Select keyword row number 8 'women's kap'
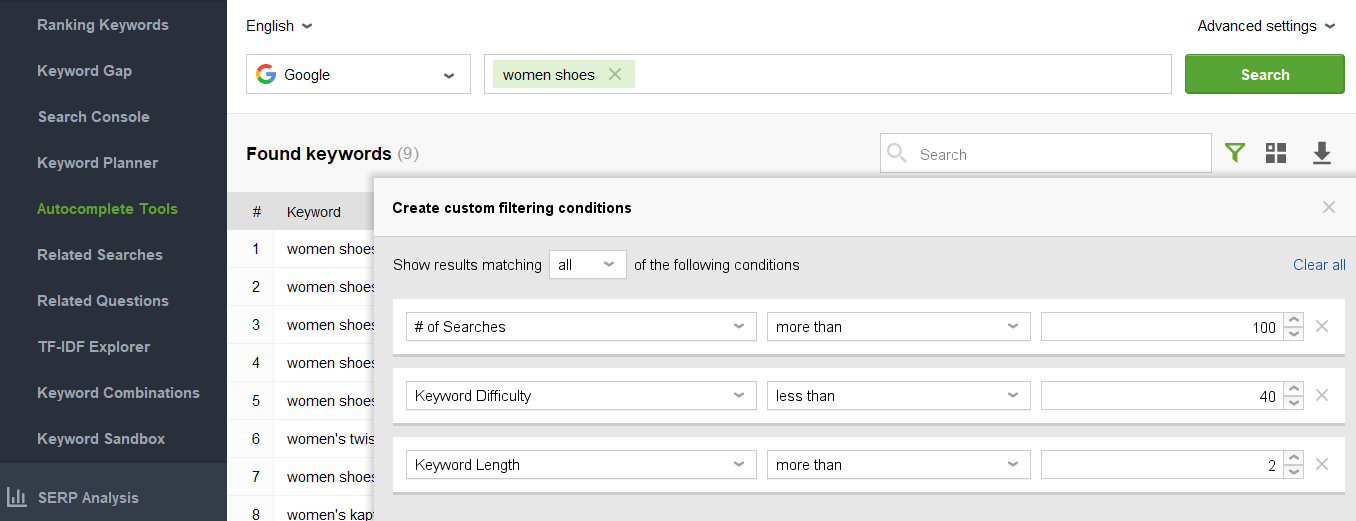This screenshot has height=521, width=1356. [x=300, y=514]
